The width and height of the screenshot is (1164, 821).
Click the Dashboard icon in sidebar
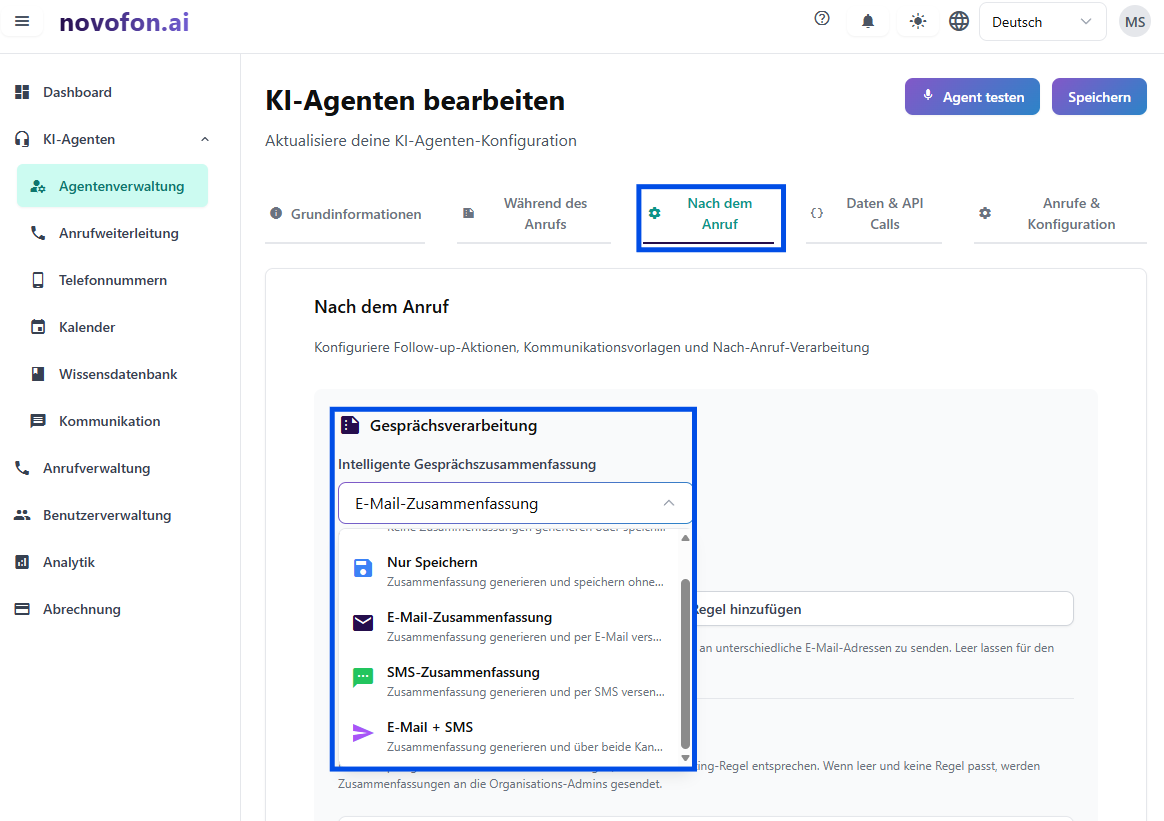click(22, 92)
